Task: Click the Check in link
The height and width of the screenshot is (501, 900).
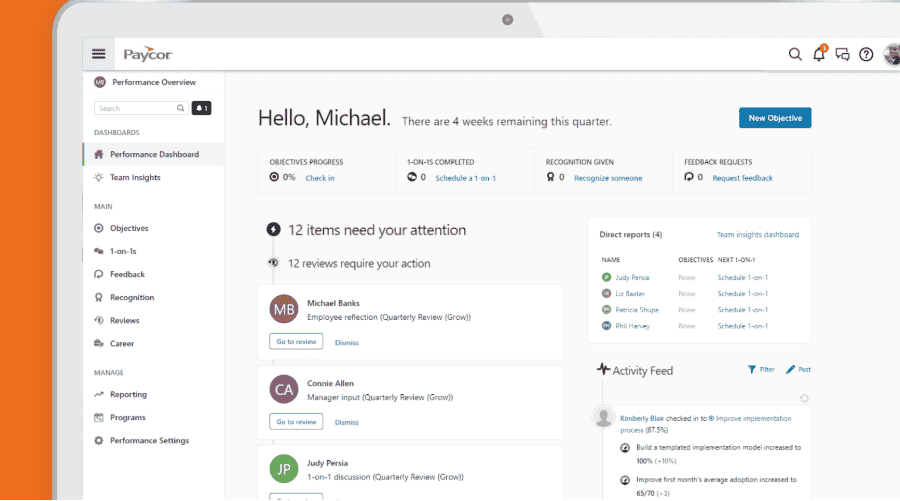Action: coord(320,178)
